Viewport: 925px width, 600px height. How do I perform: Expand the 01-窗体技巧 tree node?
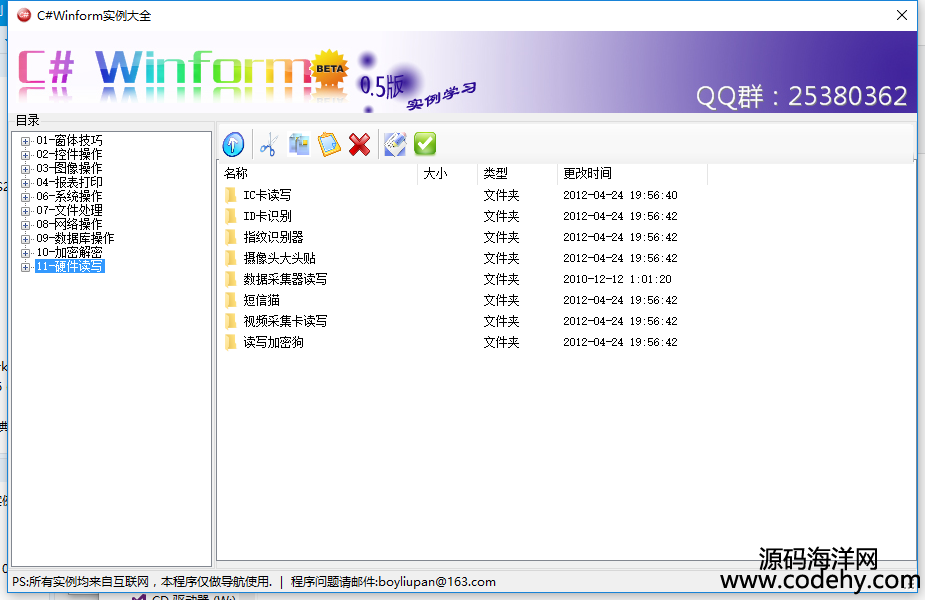tap(25, 141)
